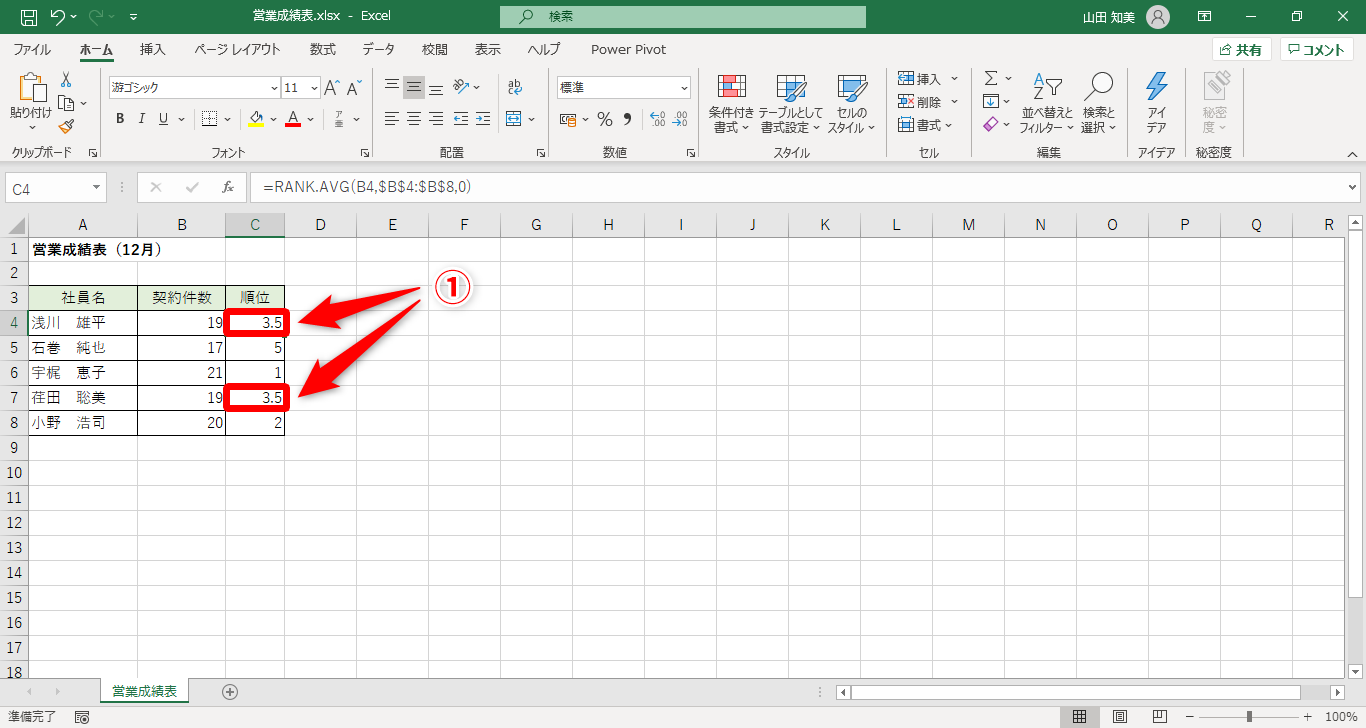1366x728 pixels.
Task: Open the アイデア (Ideas) pane
Action: pyautogui.click(x=1156, y=103)
